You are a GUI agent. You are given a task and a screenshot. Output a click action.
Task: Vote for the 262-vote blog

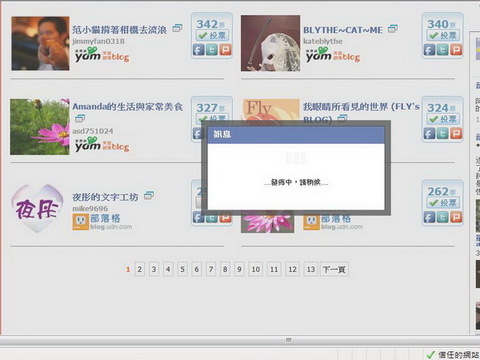click(x=443, y=203)
